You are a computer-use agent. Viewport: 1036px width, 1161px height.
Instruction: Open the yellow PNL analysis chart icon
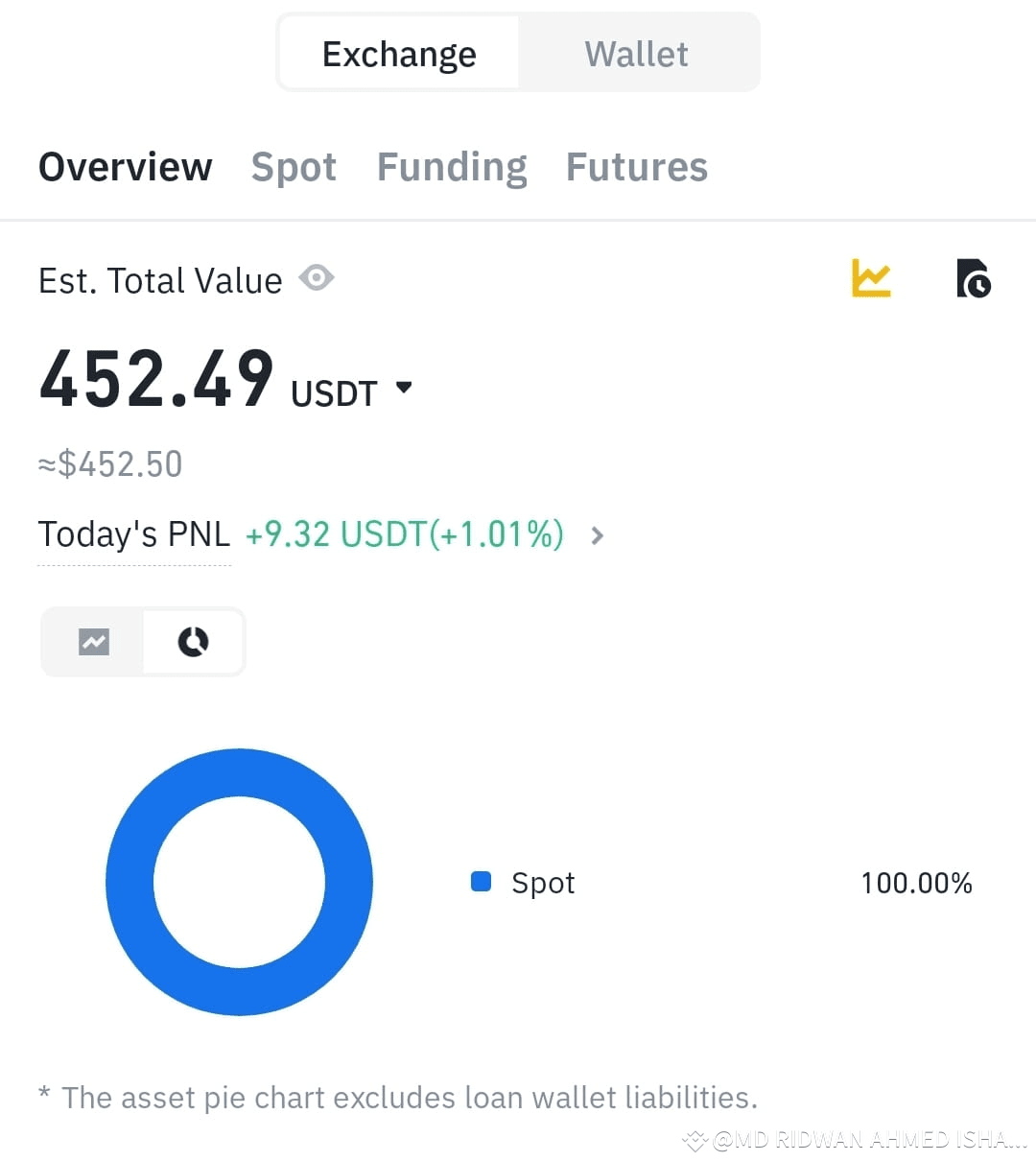pyautogui.click(x=871, y=278)
